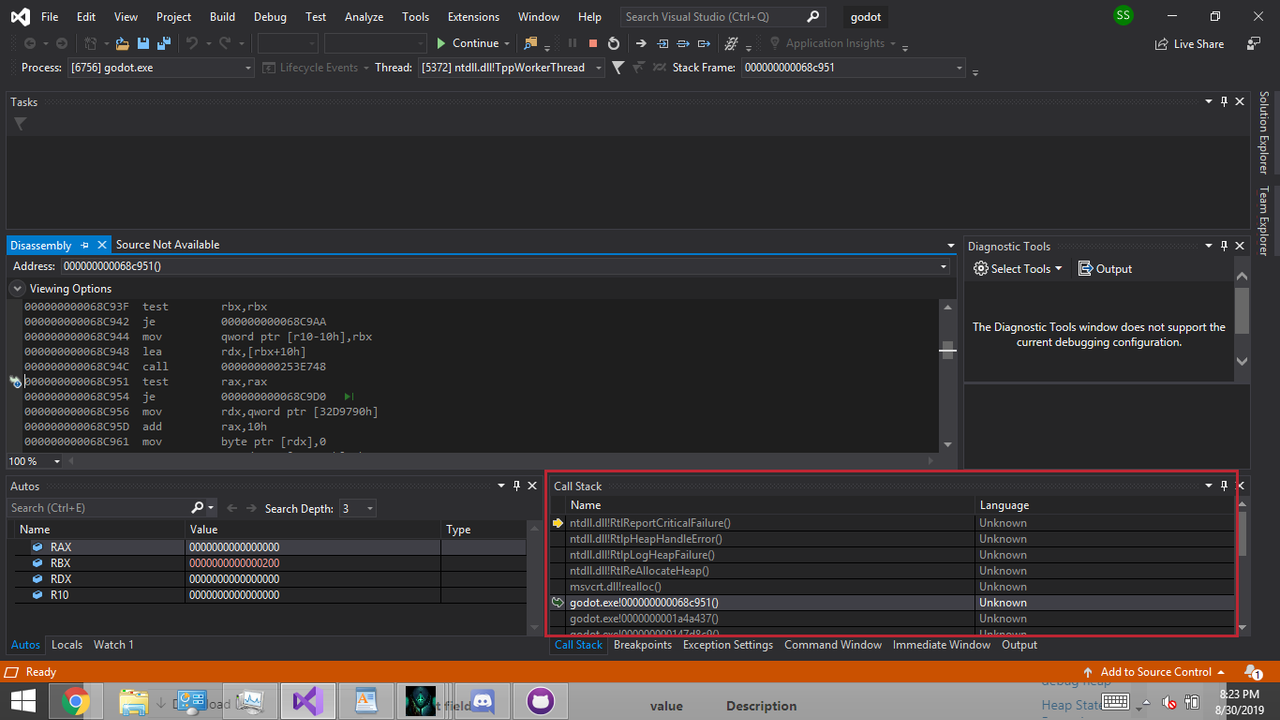The width and height of the screenshot is (1280, 720).
Task: Select ntdll.dll!RtlReAllocateHeap() stack frame
Action: click(892, 571)
